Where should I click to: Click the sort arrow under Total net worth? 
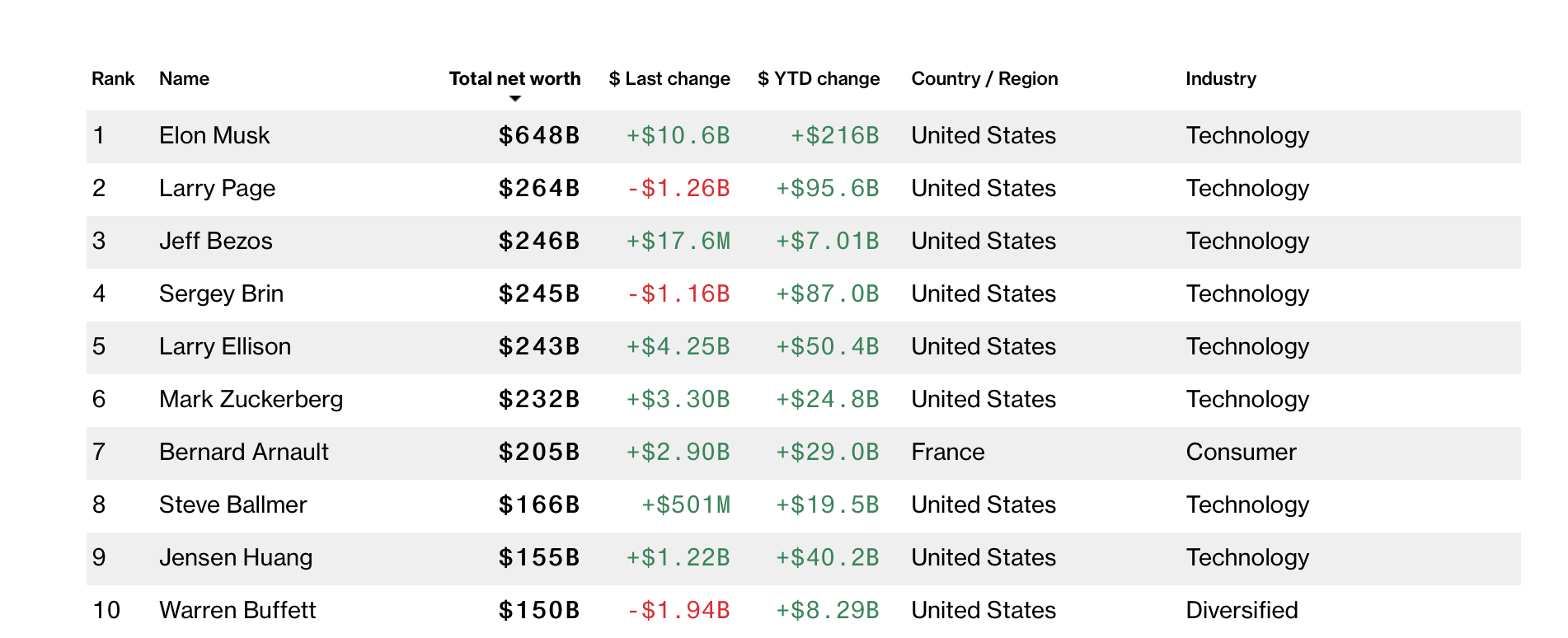tap(515, 99)
